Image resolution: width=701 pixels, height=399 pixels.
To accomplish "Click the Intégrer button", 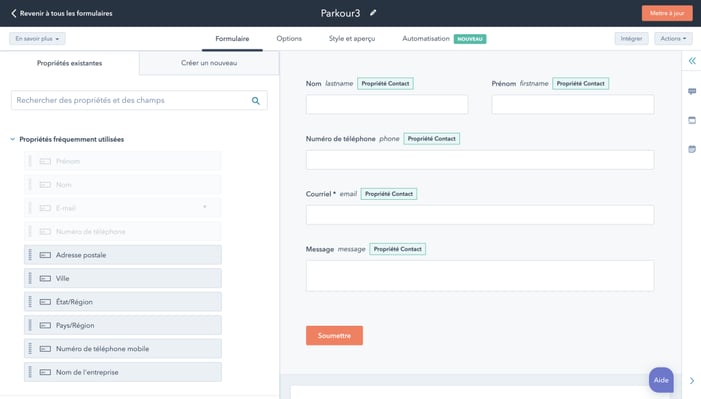I will tap(631, 38).
